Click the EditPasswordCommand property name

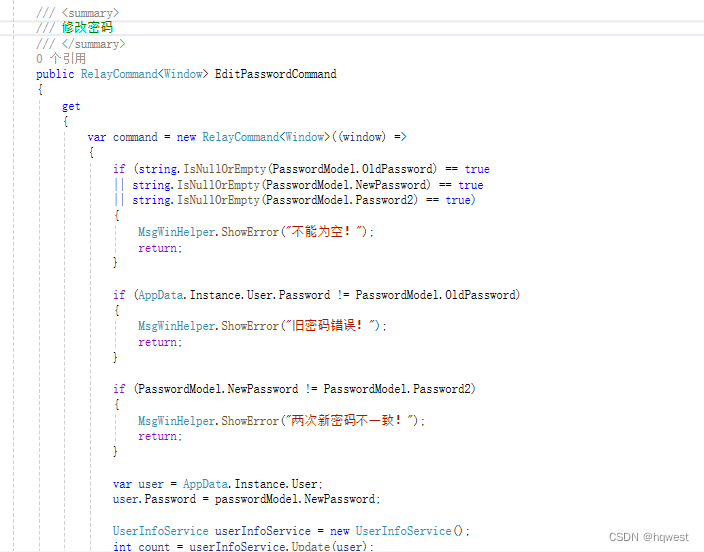click(x=275, y=74)
